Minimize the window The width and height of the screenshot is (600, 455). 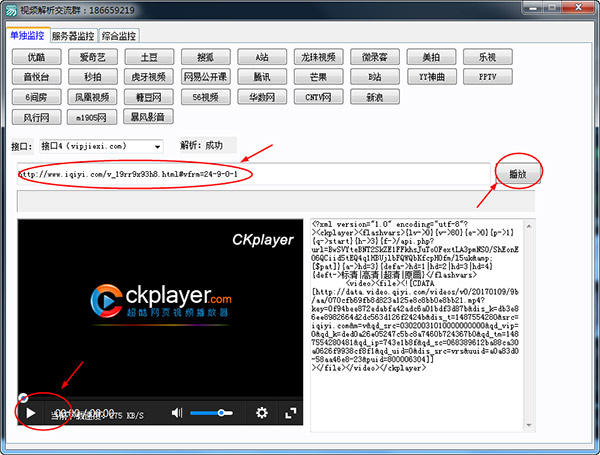click(533, 7)
